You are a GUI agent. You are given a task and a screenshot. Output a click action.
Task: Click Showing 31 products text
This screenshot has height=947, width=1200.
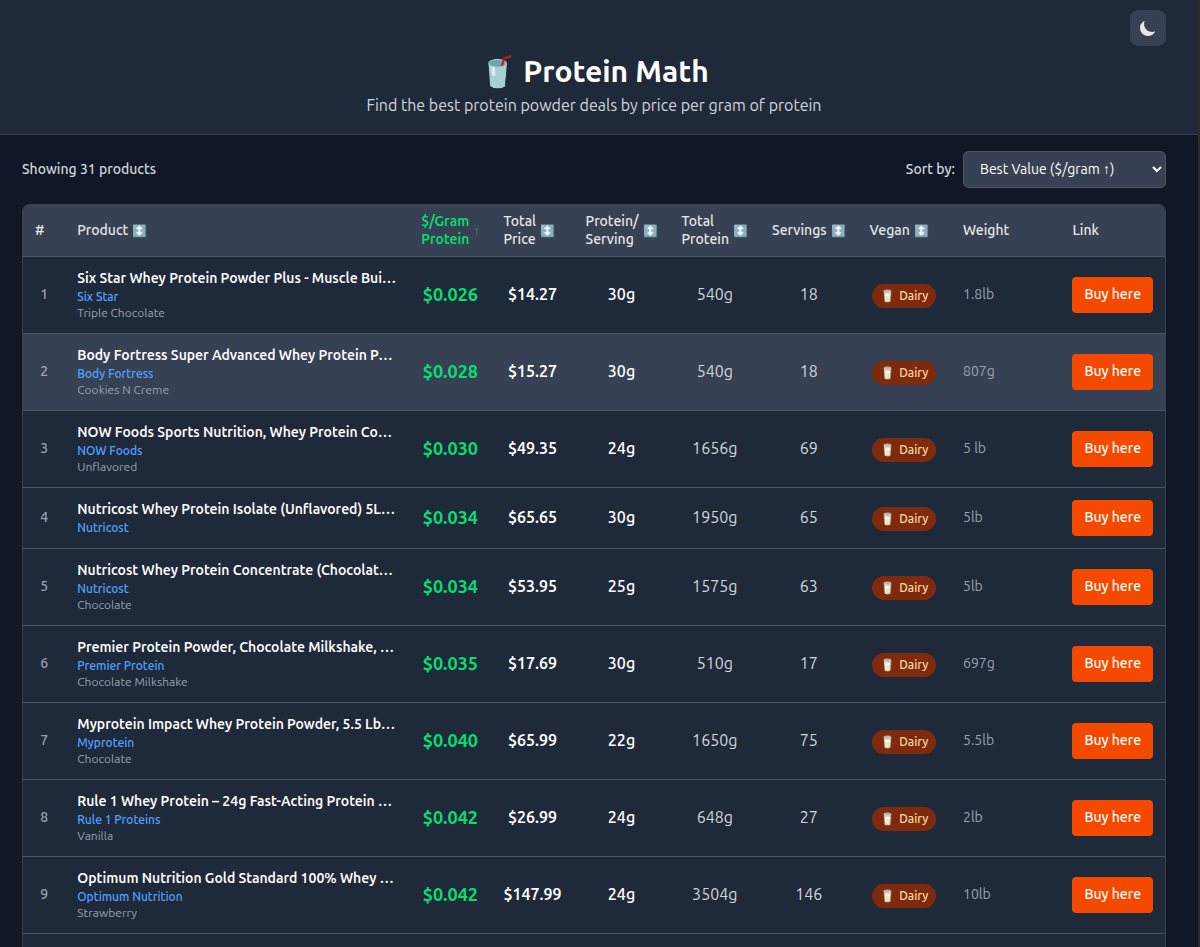(x=89, y=169)
